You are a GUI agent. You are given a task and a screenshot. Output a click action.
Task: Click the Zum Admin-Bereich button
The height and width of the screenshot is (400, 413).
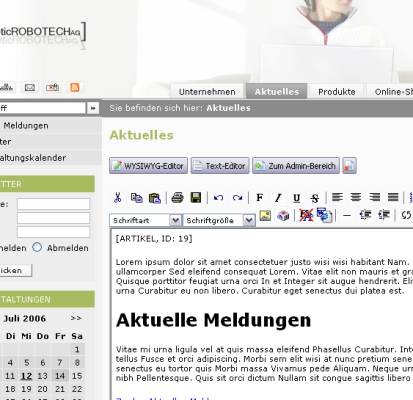click(x=296, y=166)
